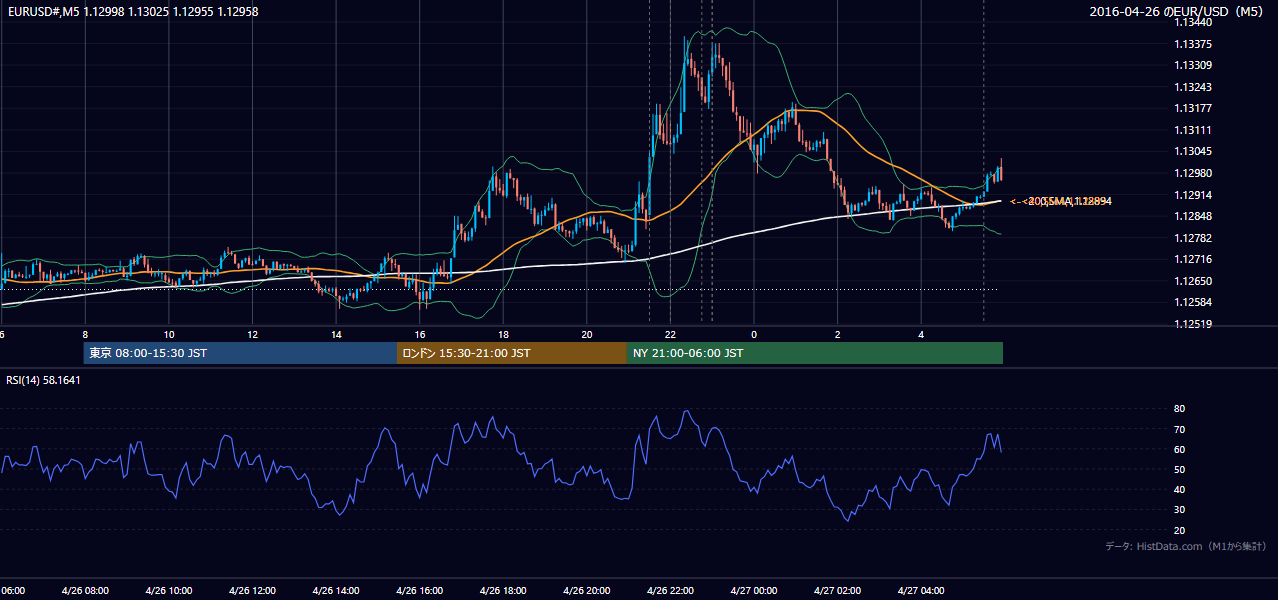Image resolution: width=1278 pixels, height=600 pixels.
Task: Click the 4/26 10:00 date label
Action: [x=168, y=590]
